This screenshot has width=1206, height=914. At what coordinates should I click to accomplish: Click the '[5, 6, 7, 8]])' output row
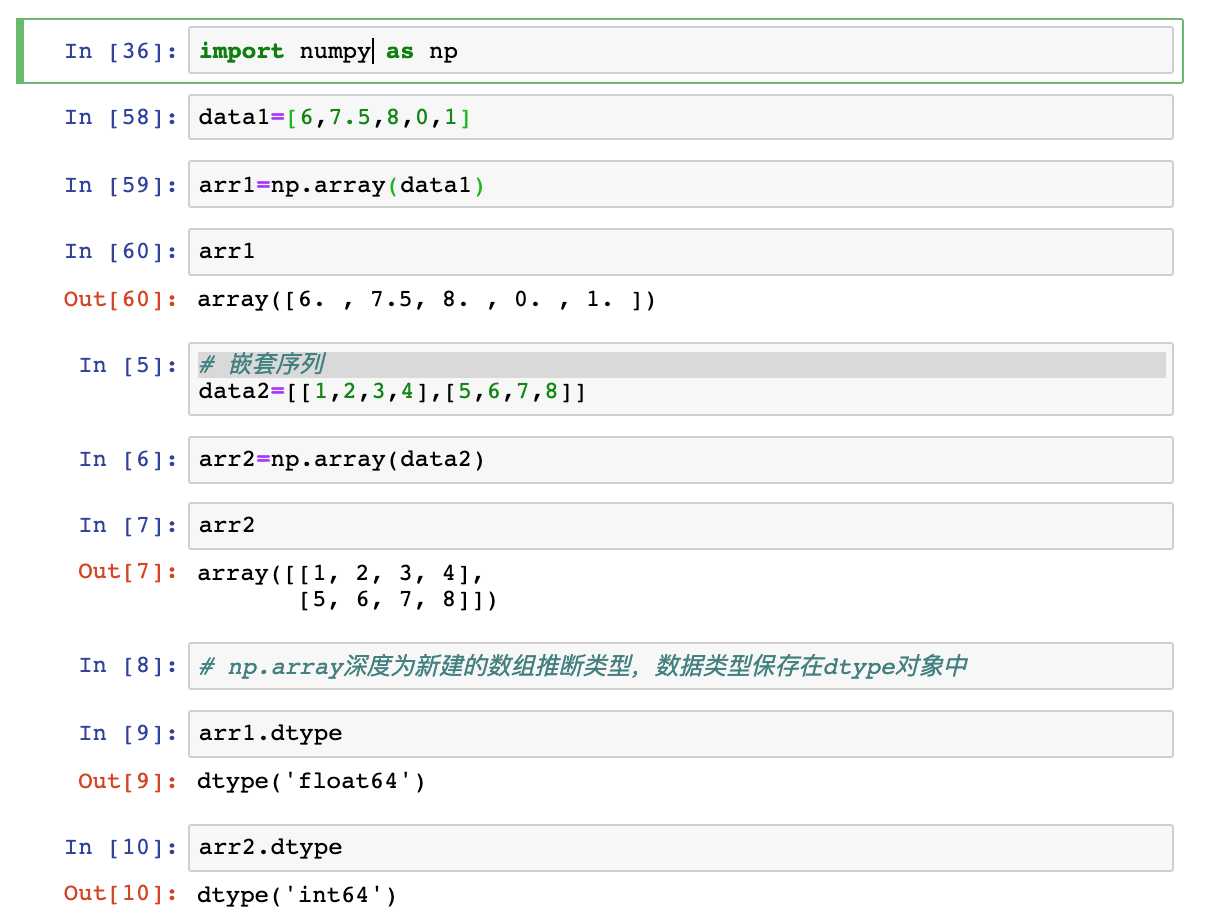(x=398, y=600)
